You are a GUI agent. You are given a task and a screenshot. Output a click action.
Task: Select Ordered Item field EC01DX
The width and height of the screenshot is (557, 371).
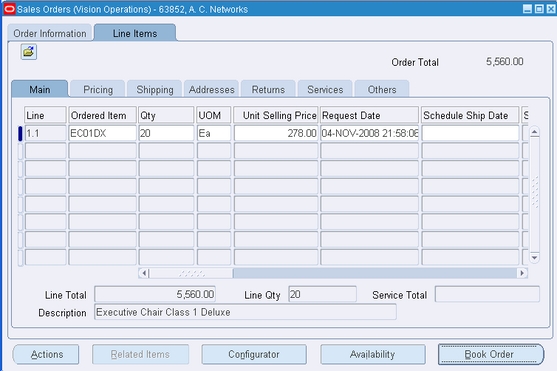[x=102, y=133]
